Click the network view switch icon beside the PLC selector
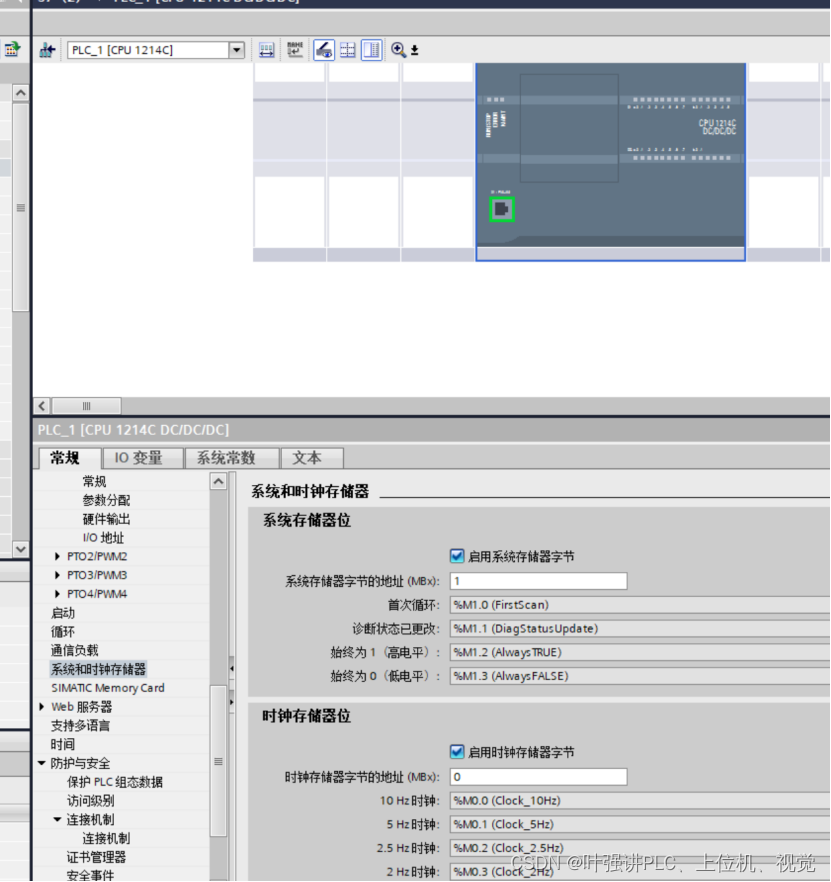 [x=47, y=50]
